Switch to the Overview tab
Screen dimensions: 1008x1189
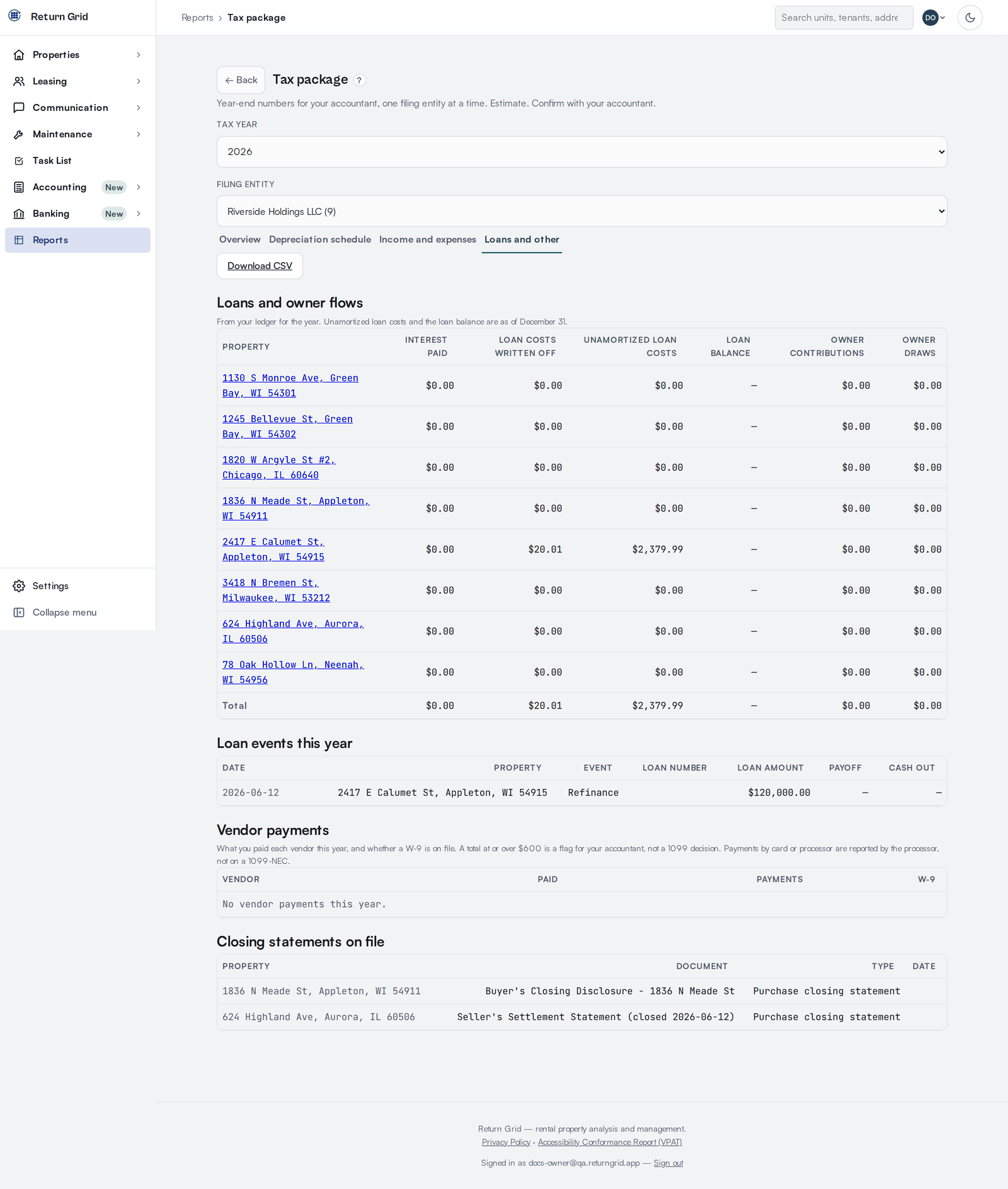[239, 239]
